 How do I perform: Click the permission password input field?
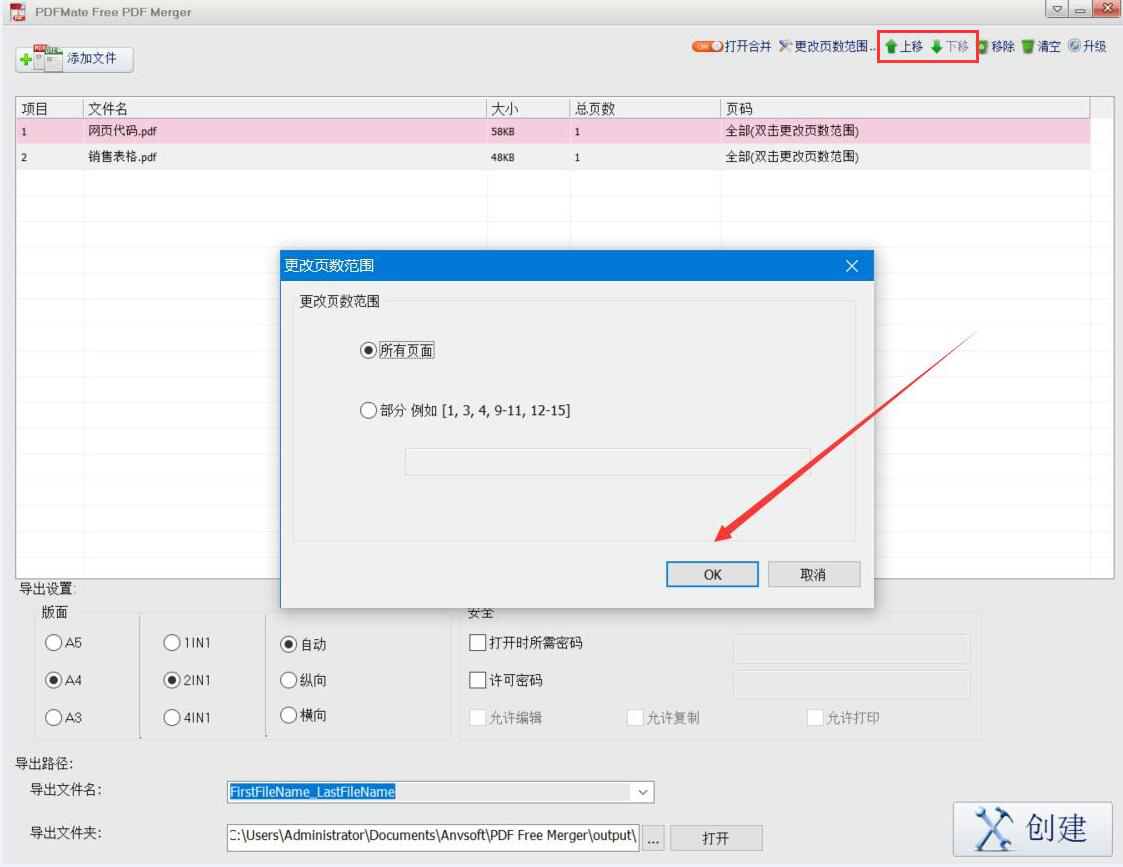852,684
